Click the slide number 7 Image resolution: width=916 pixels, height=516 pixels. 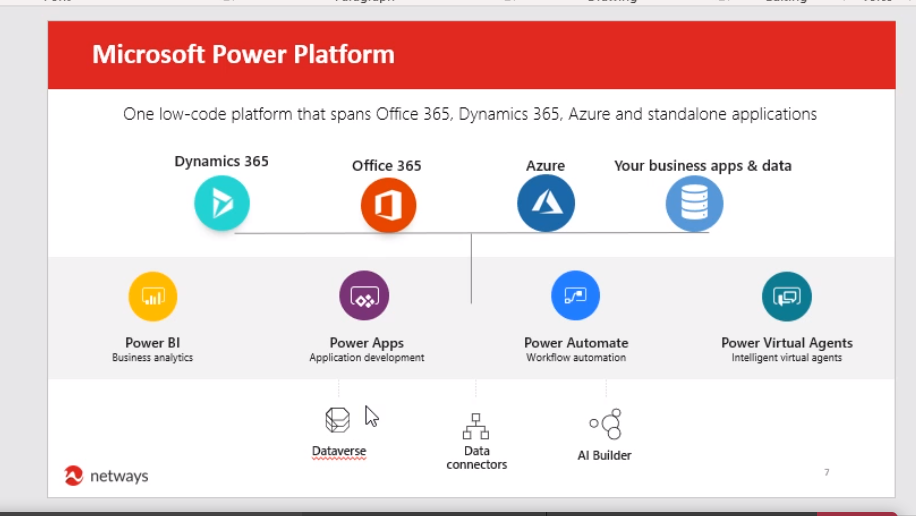click(x=826, y=472)
